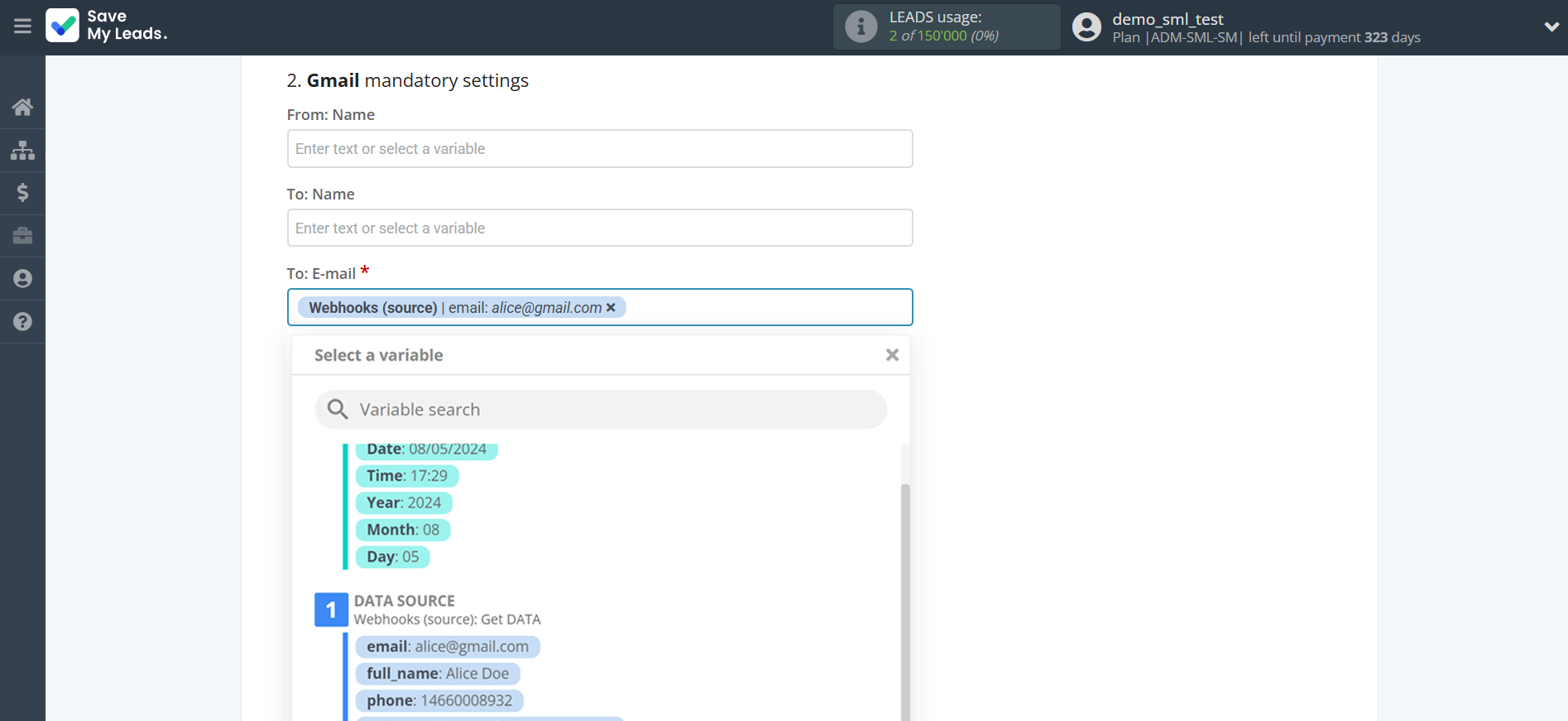Open the briefcase sidebar icon
This screenshot has width=1568, height=721.
(22, 236)
